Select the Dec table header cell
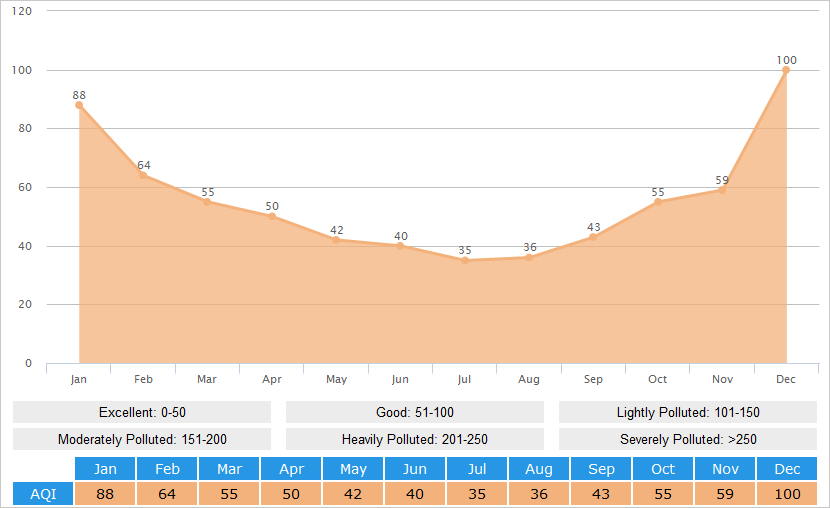This screenshot has height=508, width=830. coord(787,469)
